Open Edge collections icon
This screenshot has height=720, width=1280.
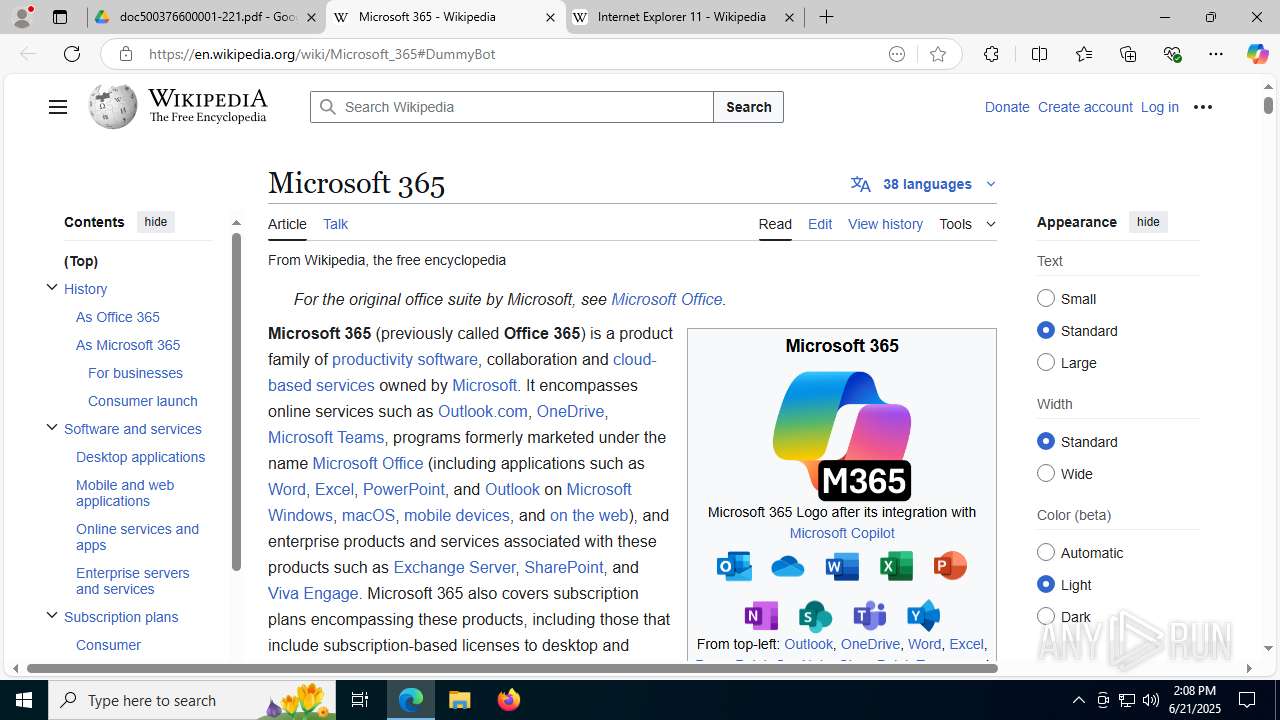pyautogui.click(x=1128, y=54)
